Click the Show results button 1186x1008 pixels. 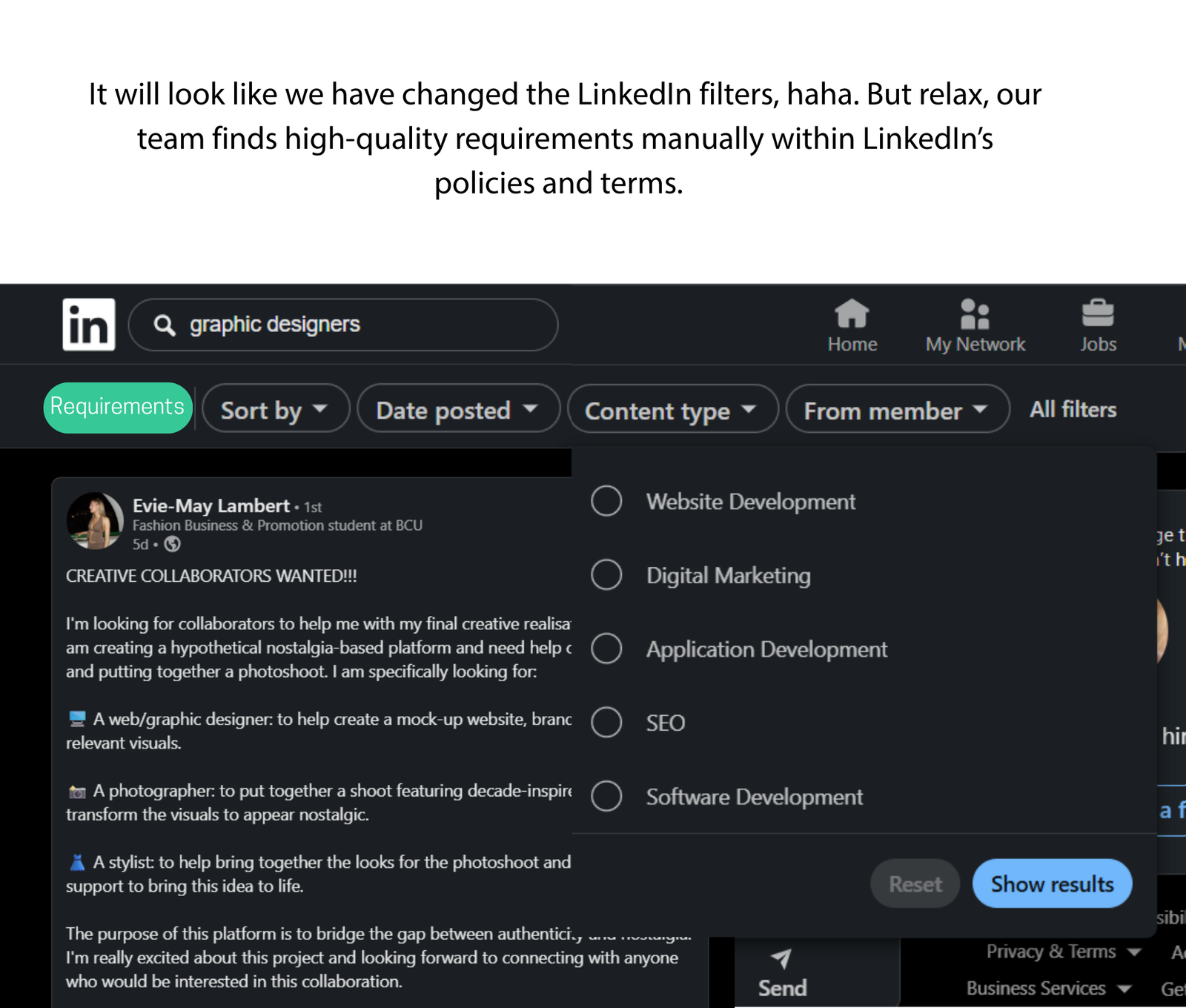pos(1052,883)
